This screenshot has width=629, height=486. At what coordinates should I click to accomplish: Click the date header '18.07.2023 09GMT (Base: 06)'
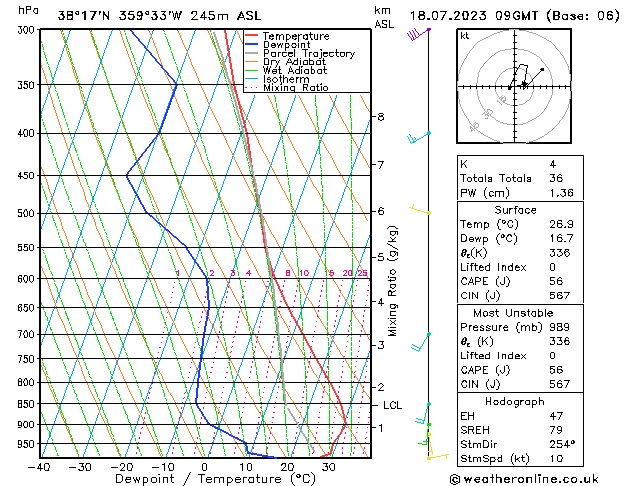(x=514, y=16)
